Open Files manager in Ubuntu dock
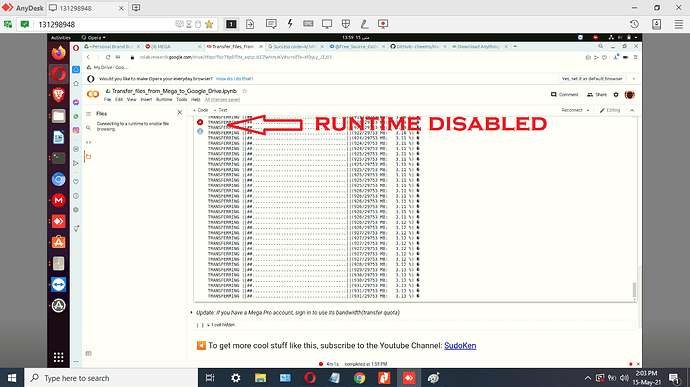 click(59, 116)
